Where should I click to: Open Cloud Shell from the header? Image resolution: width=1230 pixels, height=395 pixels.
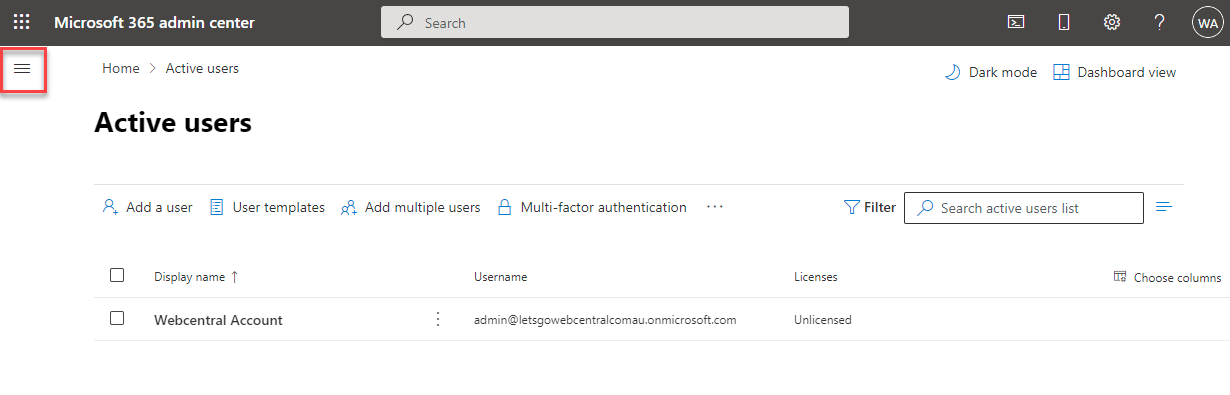pyautogui.click(x=1016, y=22)
